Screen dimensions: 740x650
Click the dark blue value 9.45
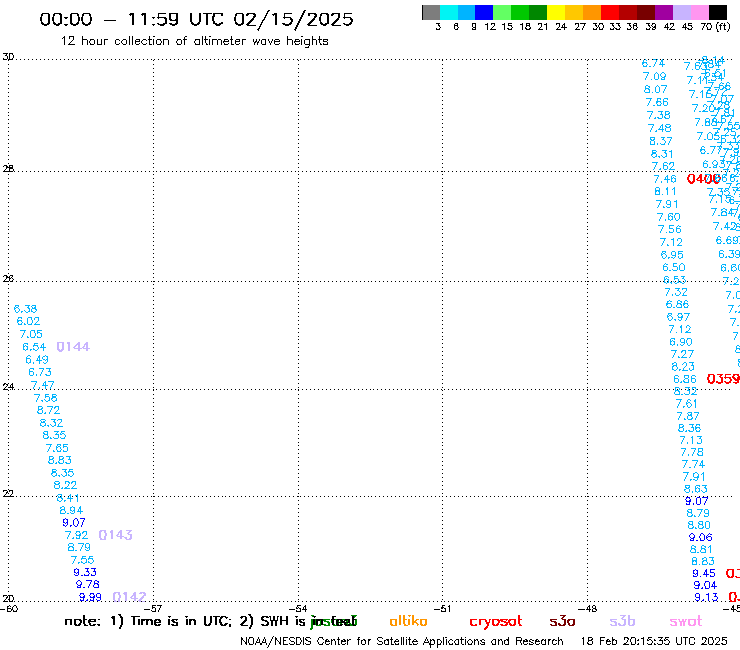coord(704,573)
